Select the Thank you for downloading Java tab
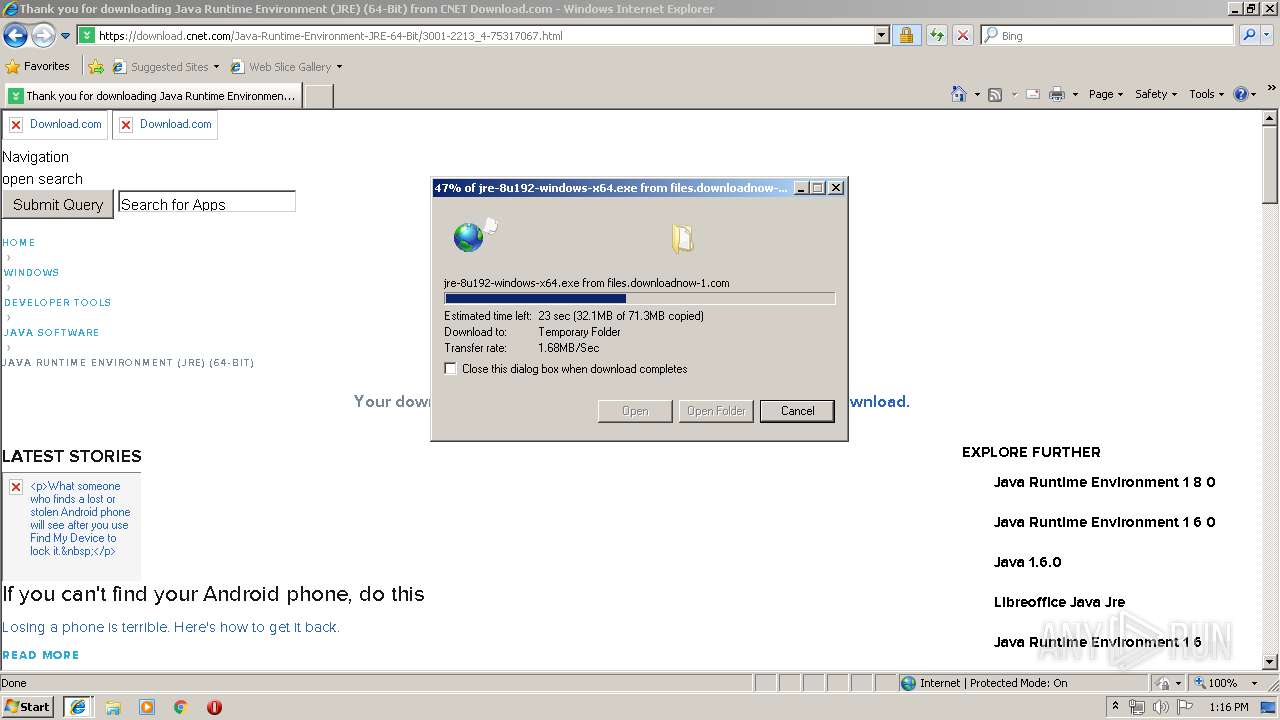Screen dimensions: 1280x720 [x=154, y=96]
